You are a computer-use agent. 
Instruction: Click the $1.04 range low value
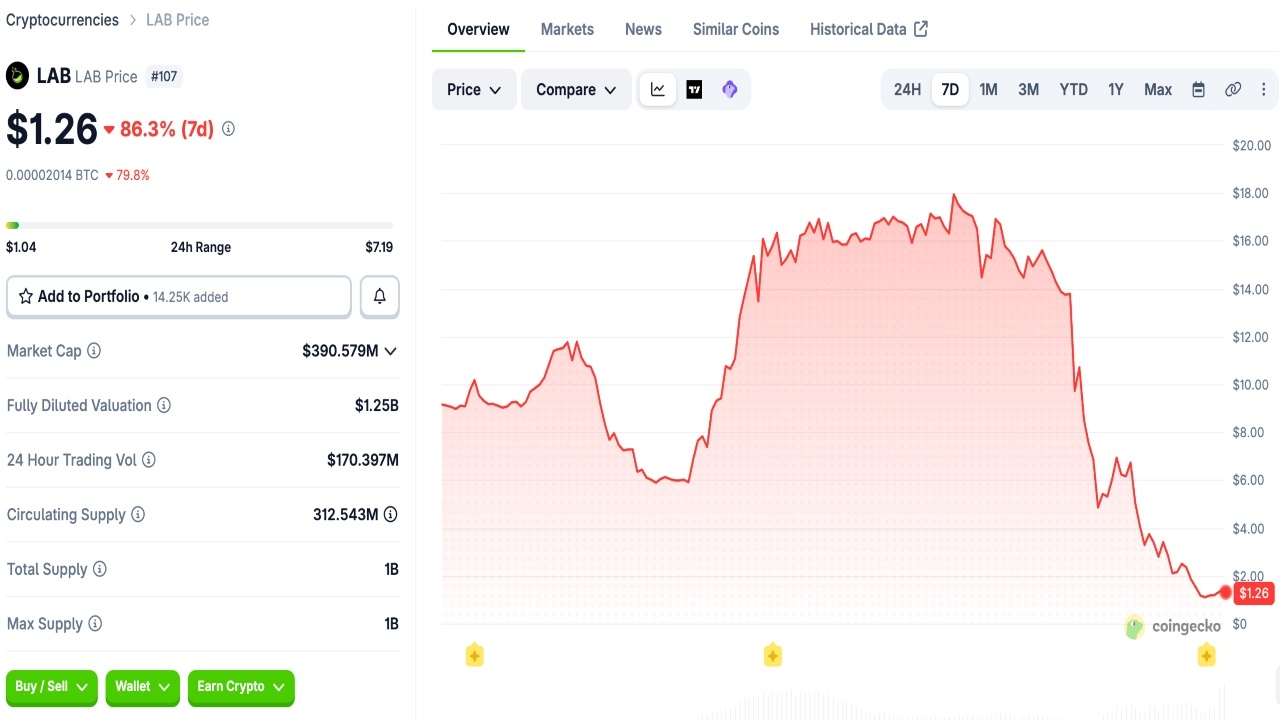[21, 247]
